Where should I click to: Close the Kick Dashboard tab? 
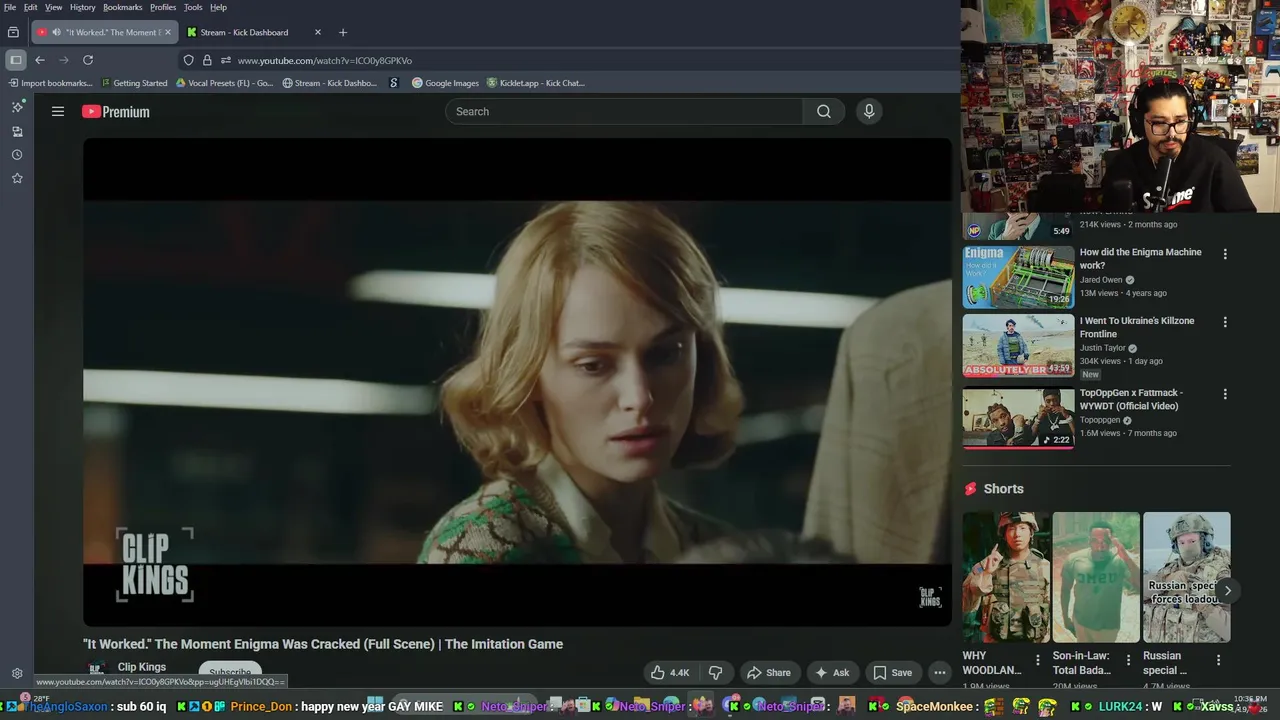pyautogui.click(x=318, y=32)
